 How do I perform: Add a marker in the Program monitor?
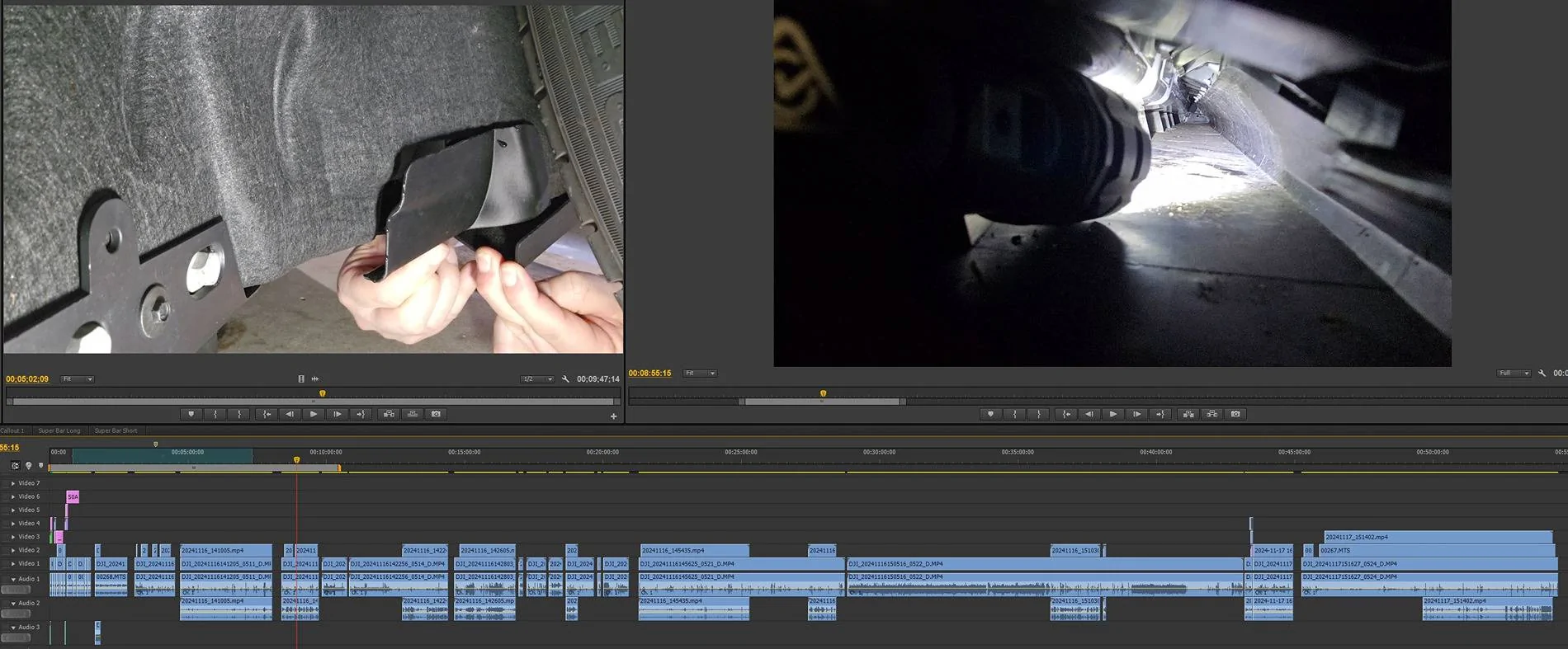[x=990, y=414]
